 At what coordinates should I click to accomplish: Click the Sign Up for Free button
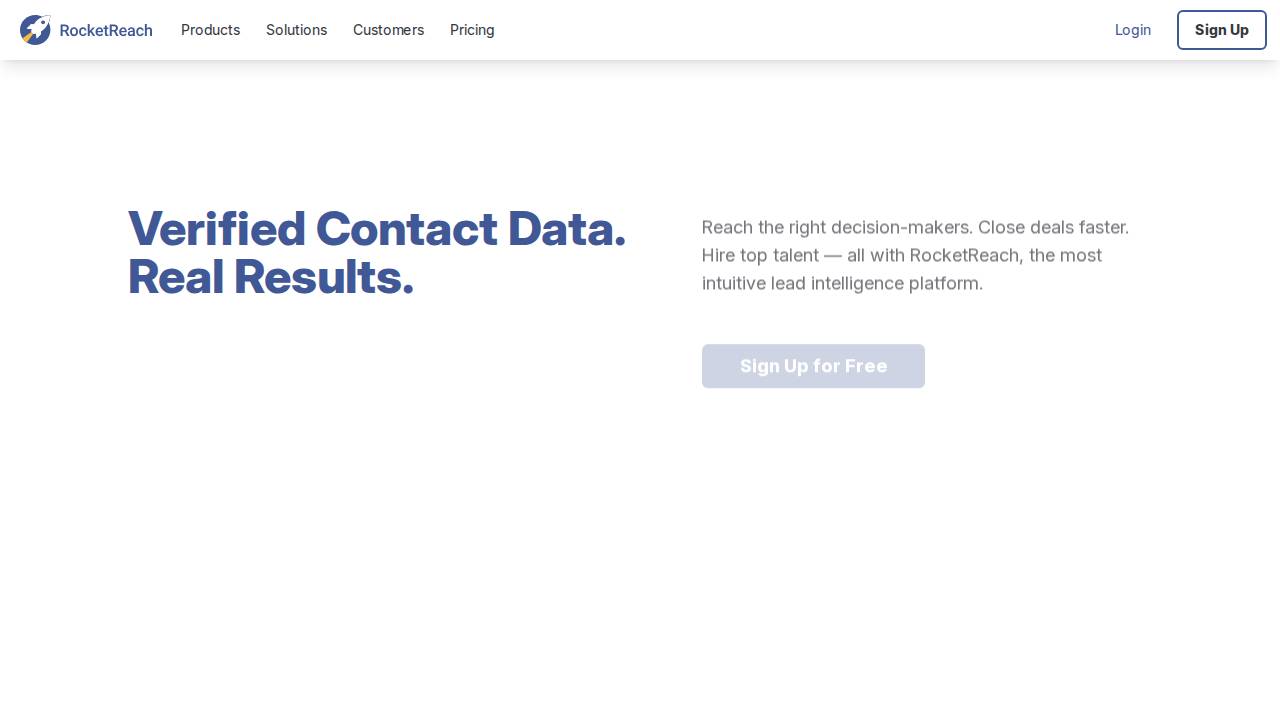click(813, 366)
